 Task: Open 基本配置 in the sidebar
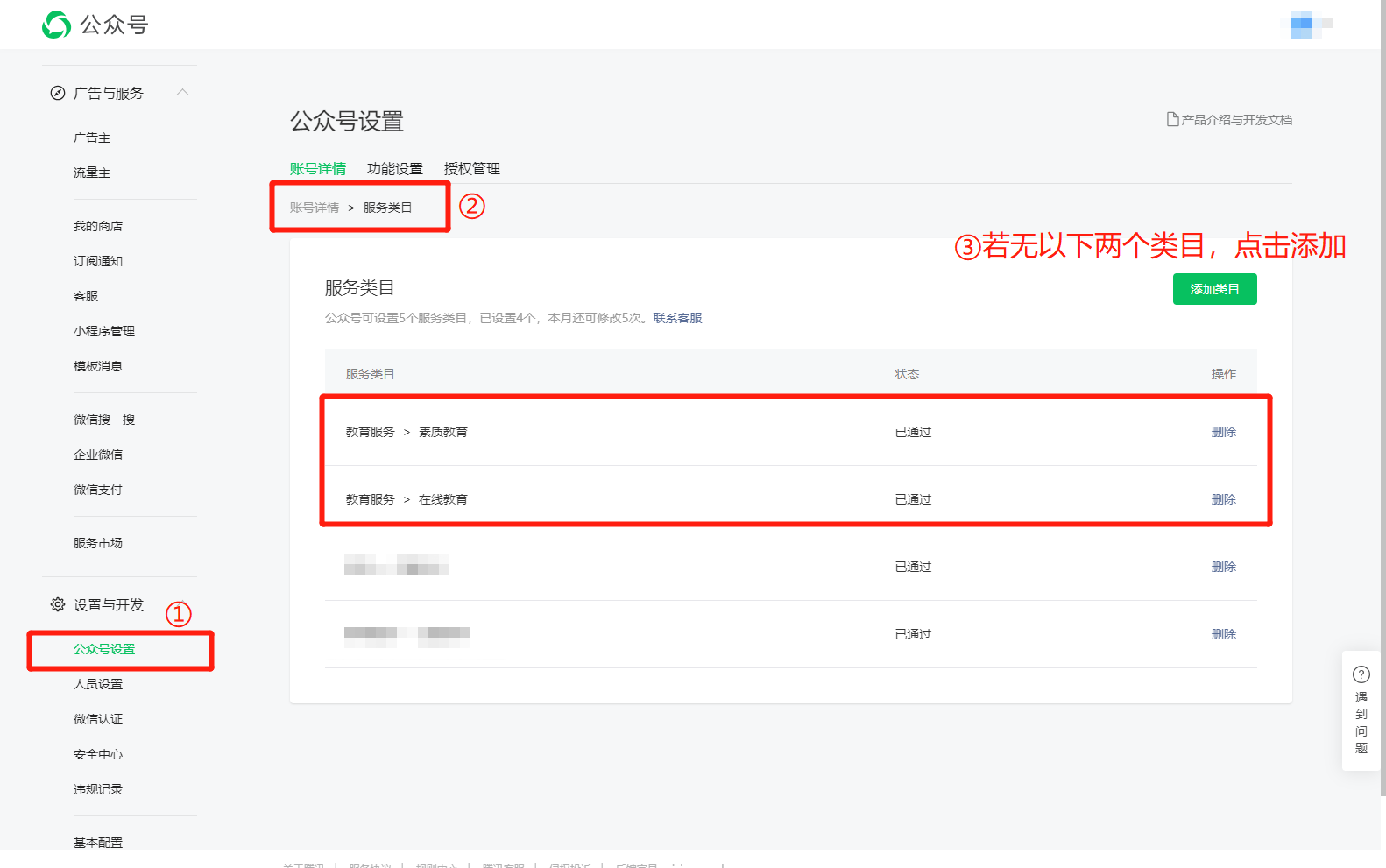point(98,843)
